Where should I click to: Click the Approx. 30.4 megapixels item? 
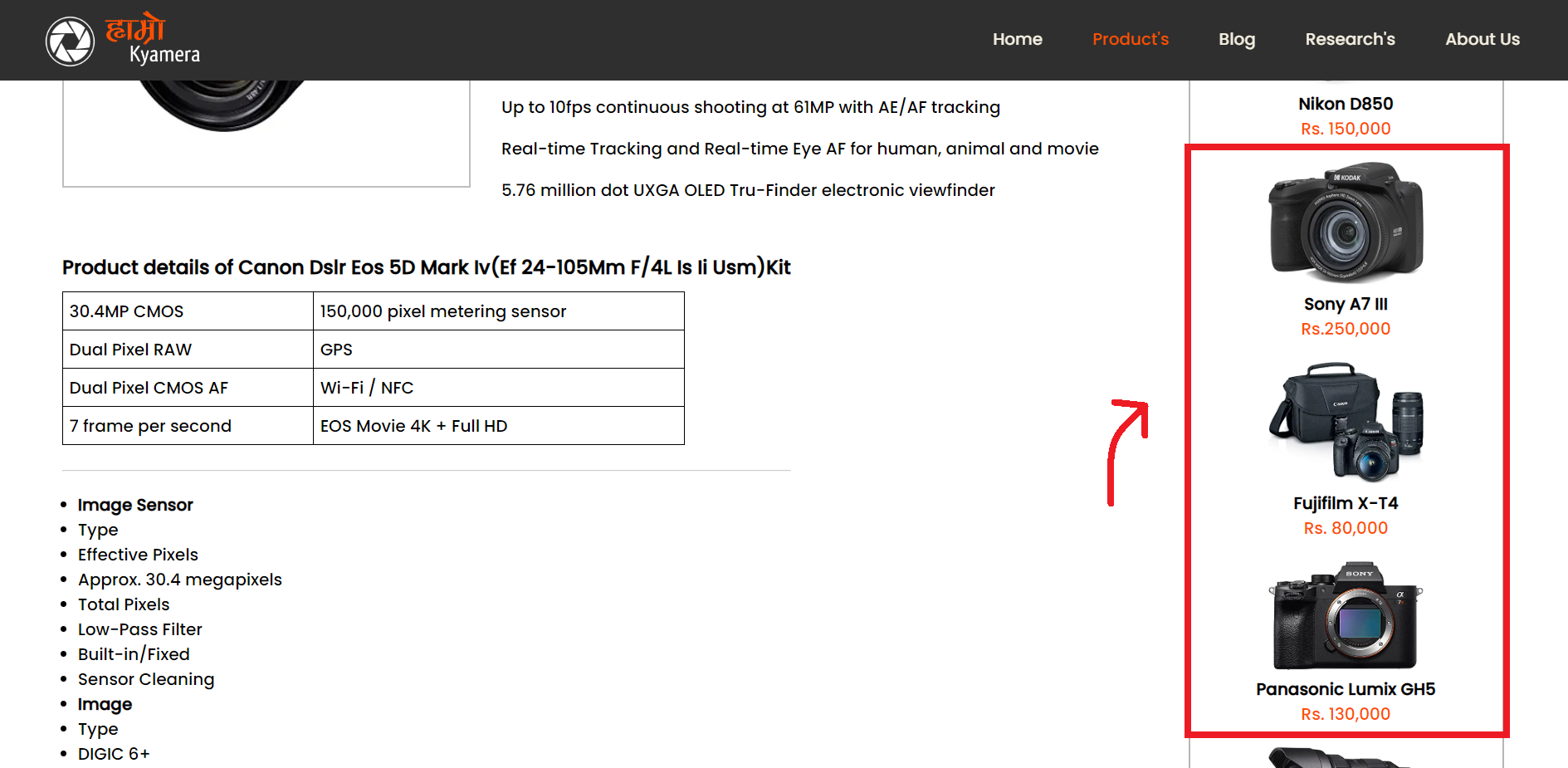click(180, 580)
